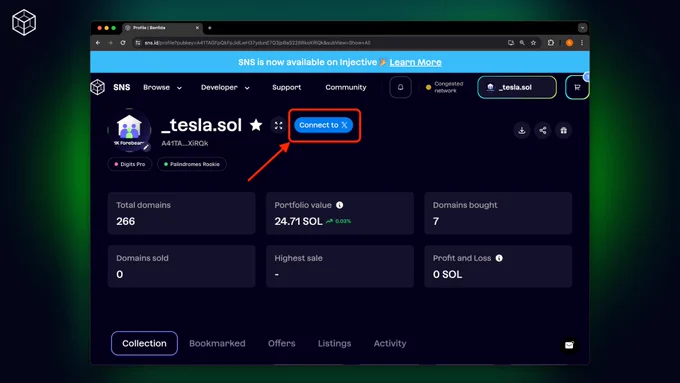Click the Total domains value 266

(125, 221)
